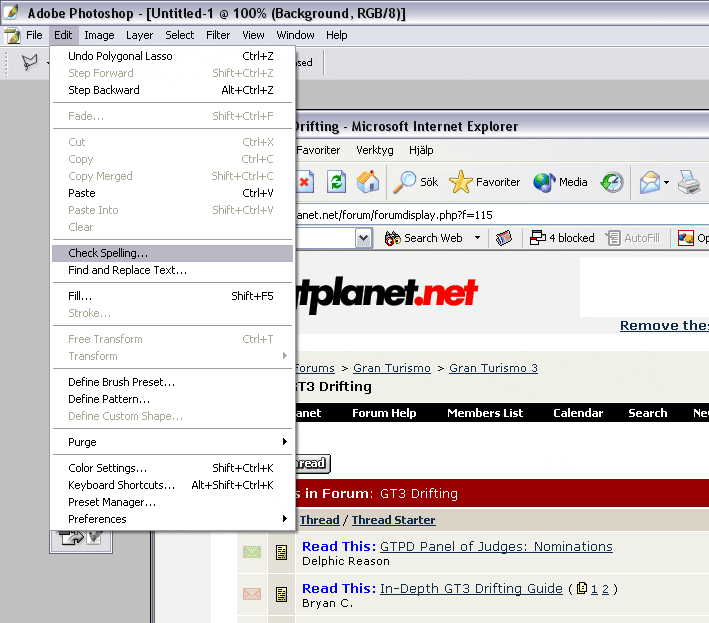Click Members List in nav bar
The height and width of the screenshot is (623, 709).
pos(485,413)
